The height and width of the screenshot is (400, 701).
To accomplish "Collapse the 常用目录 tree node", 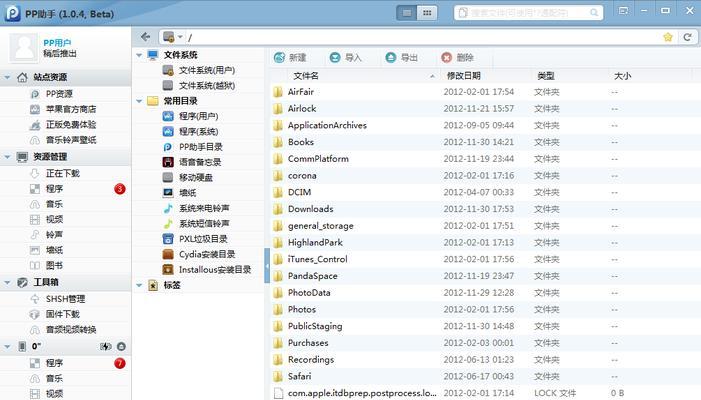I will point(139,101).
